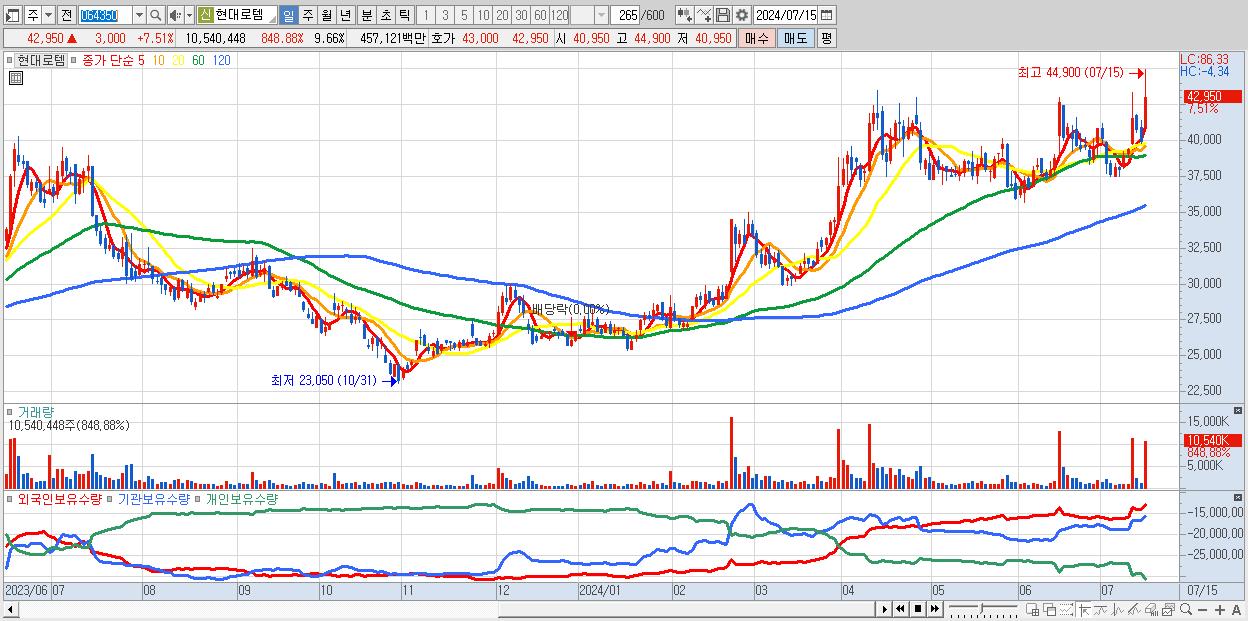
Task: Select the 20 interval button
Action: tap(502, 15)
